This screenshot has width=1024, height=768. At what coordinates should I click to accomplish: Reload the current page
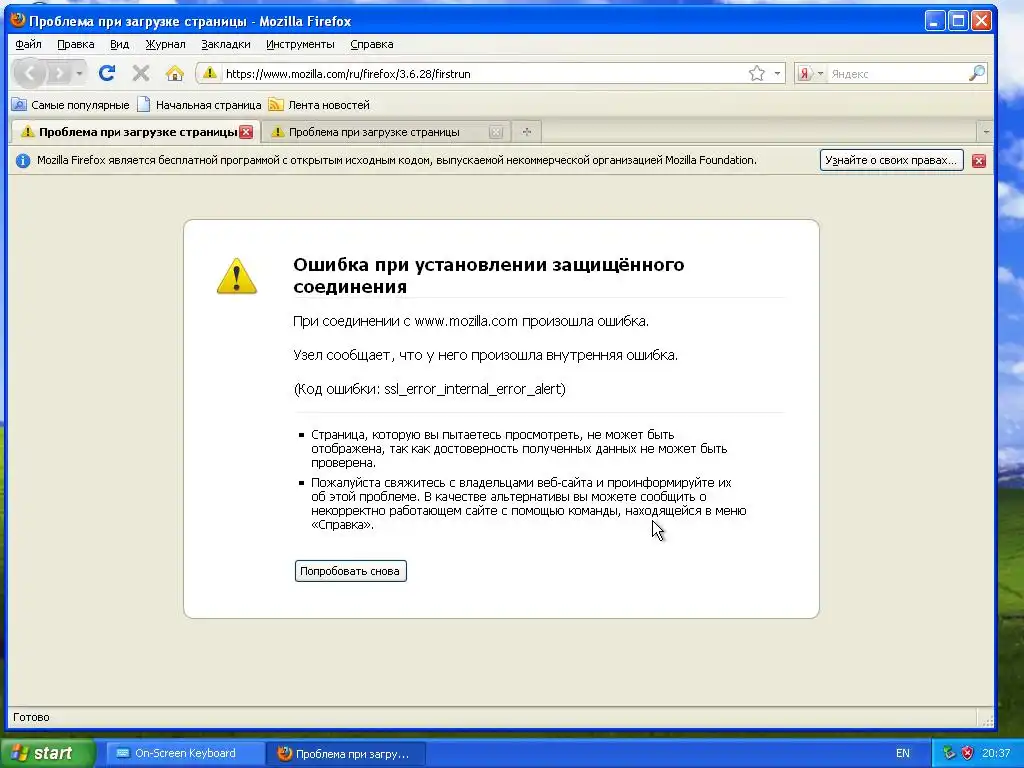(107, 73)
